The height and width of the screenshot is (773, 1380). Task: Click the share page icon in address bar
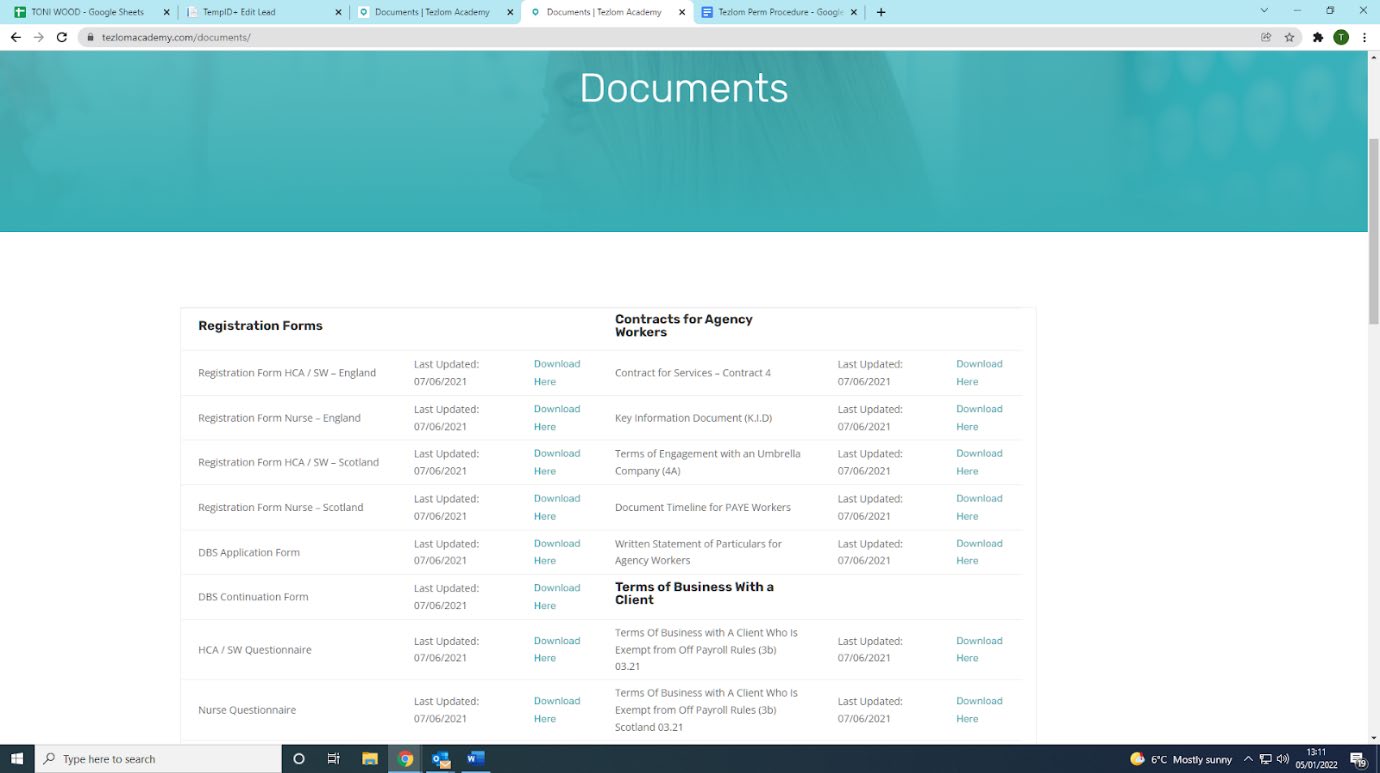pyautogui.click(x=1266, y=37)
